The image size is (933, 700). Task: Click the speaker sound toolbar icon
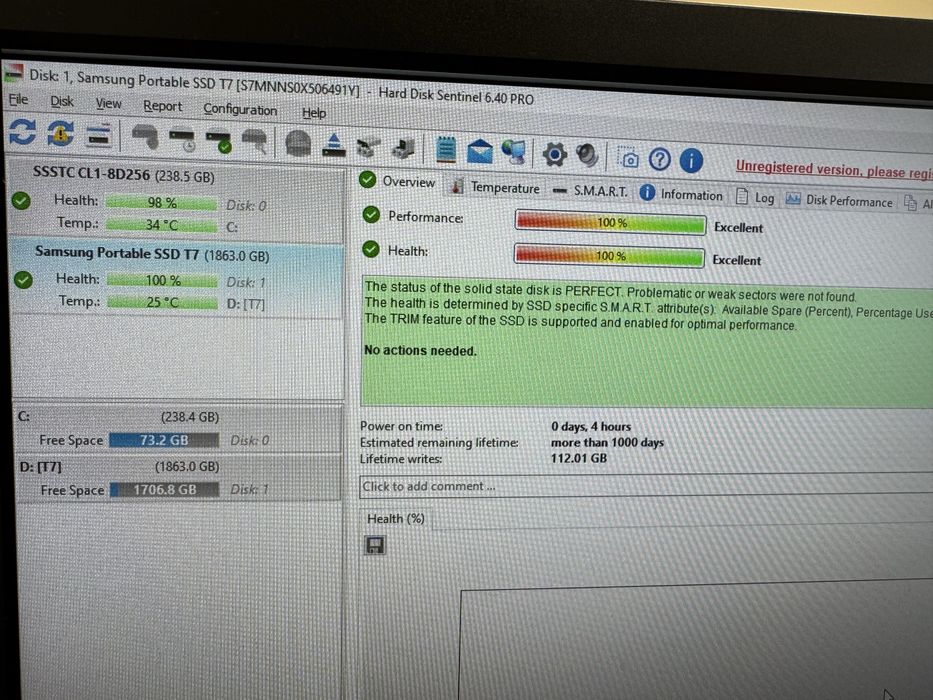click(587, 155)
